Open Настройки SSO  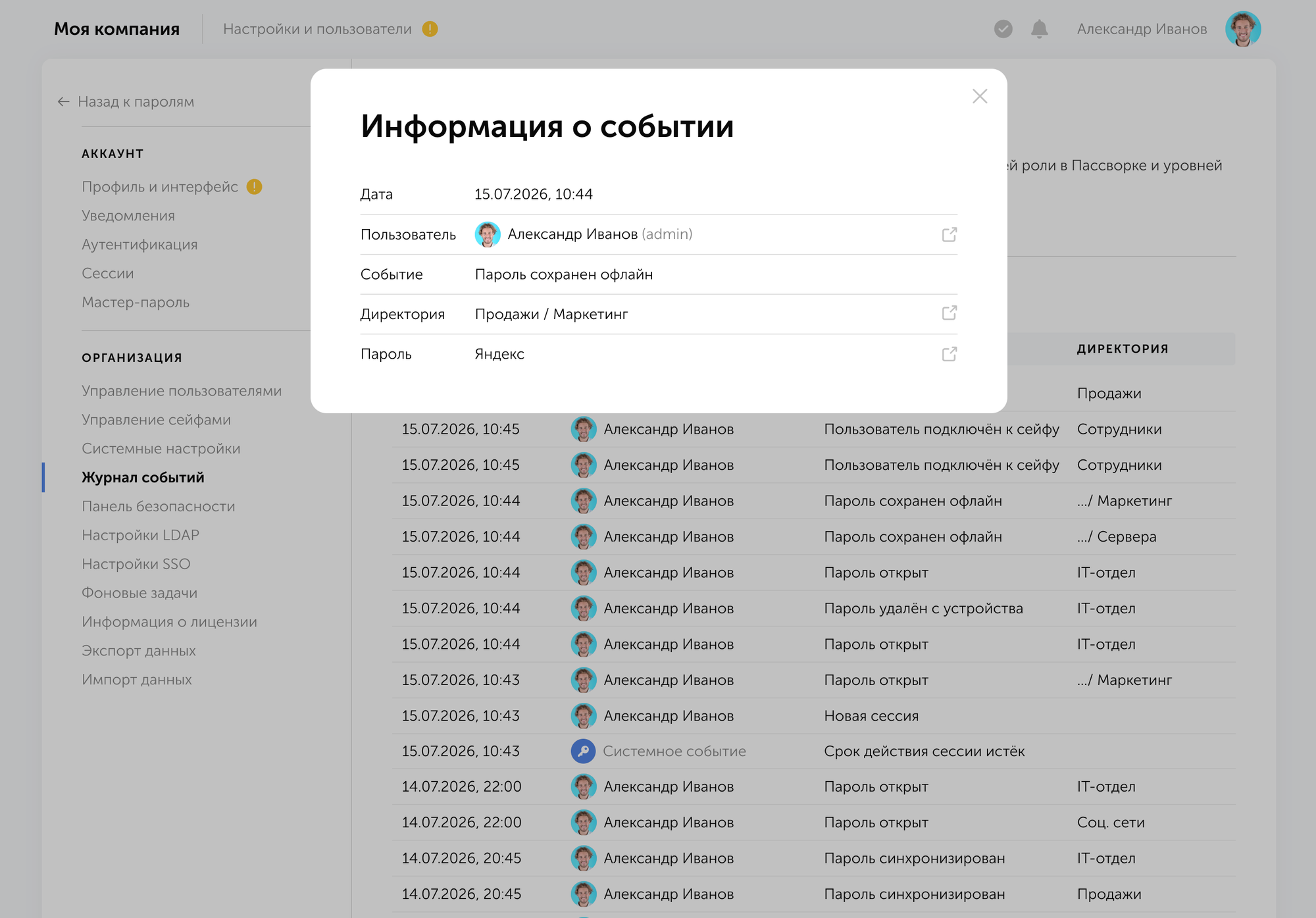point(136,565)
